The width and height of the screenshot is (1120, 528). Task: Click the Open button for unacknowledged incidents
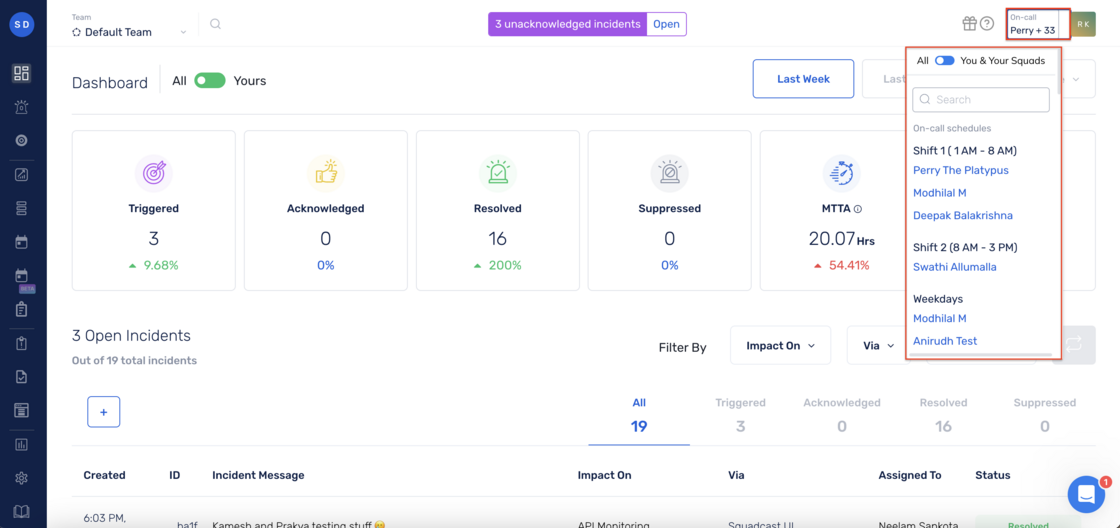666,24
